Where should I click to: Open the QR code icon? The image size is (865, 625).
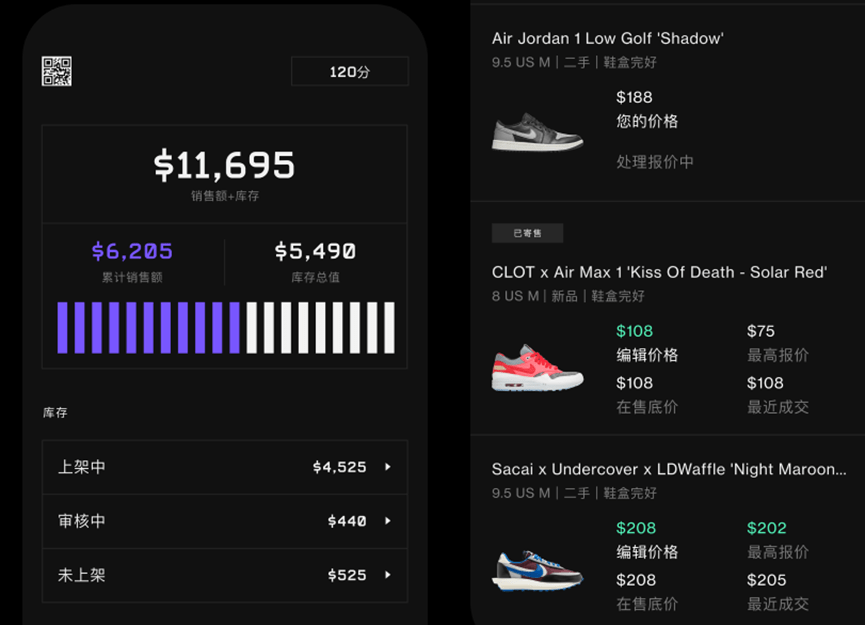pyautogui.click(x=56, y=71)
